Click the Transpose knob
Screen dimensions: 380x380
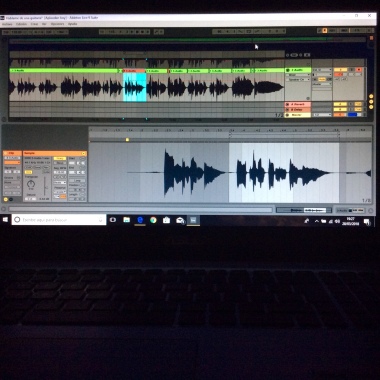click(31, 184)
